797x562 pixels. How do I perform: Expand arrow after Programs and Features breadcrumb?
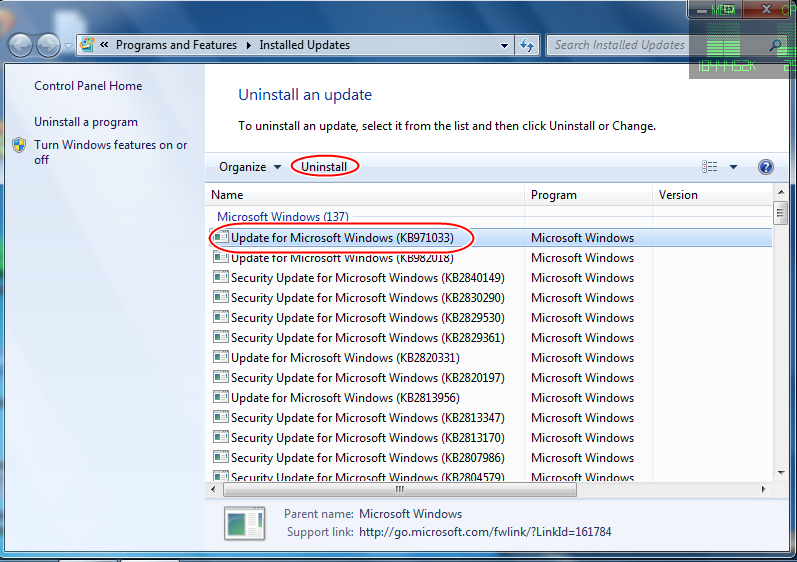click(249, 45)
